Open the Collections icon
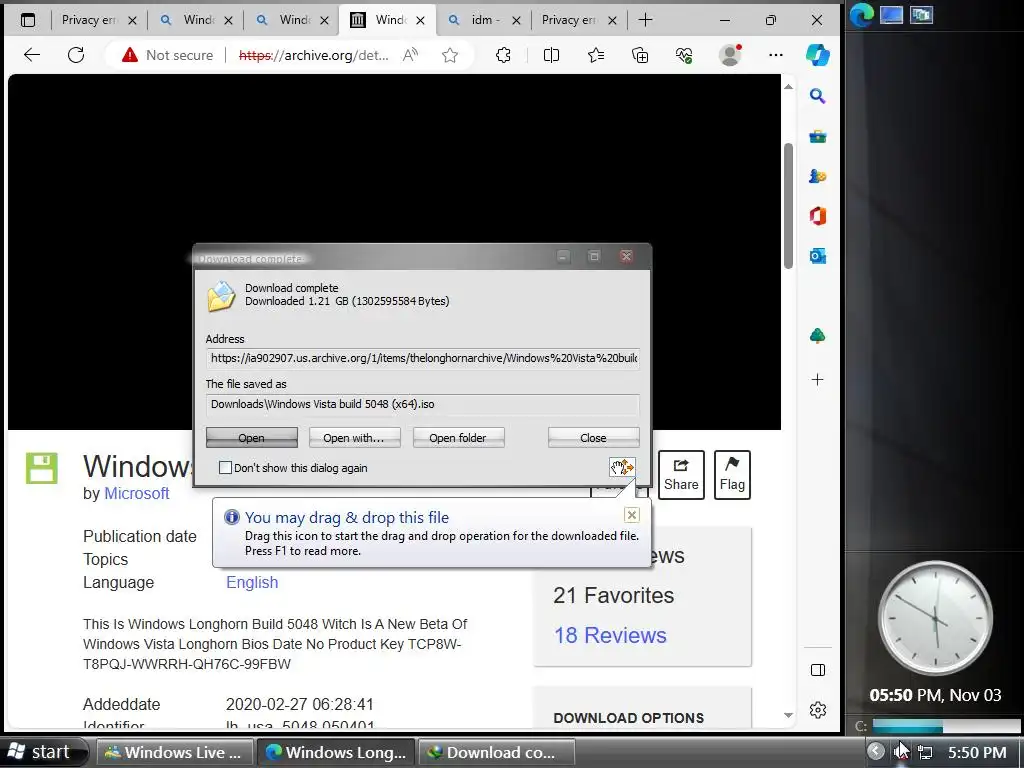Screen dimensions: 1024x768 [640, 56]
